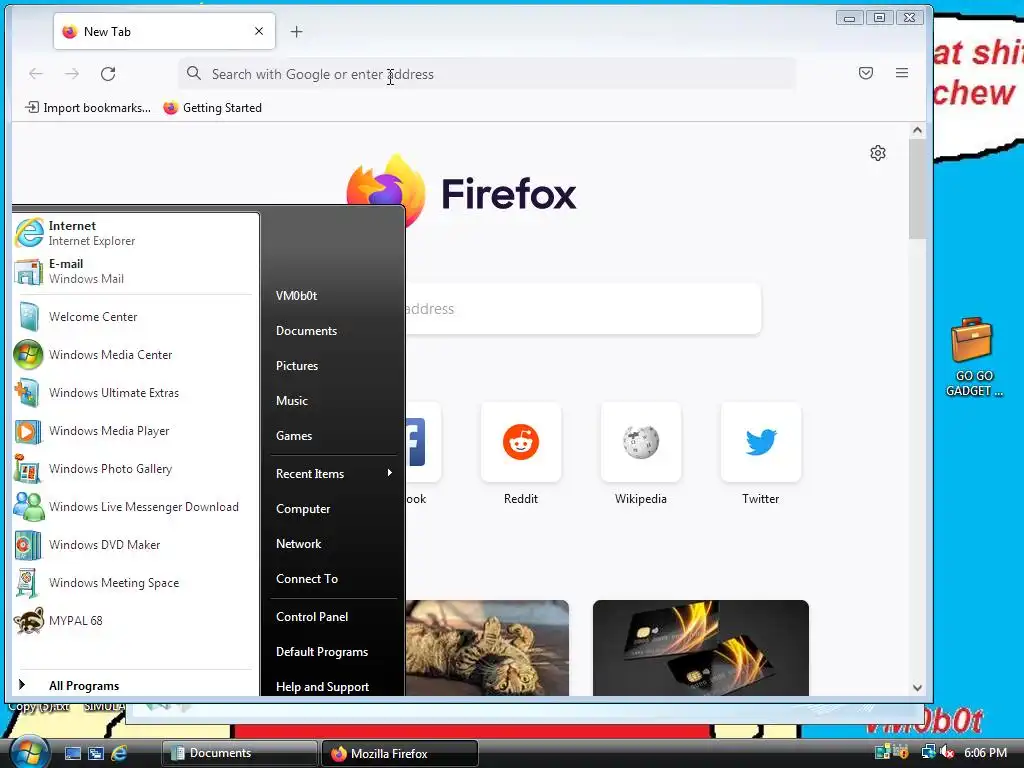Open Help and Support
This screenshot has height=768, width=1024.
tap(333, 686)
